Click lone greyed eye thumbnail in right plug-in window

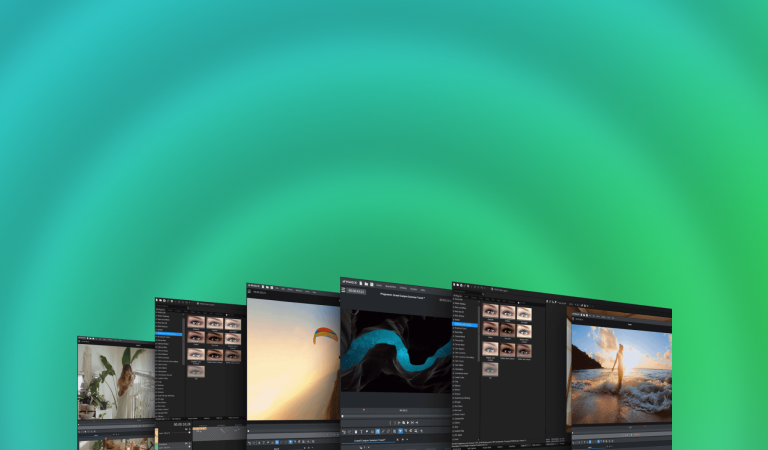coord(490,369)
